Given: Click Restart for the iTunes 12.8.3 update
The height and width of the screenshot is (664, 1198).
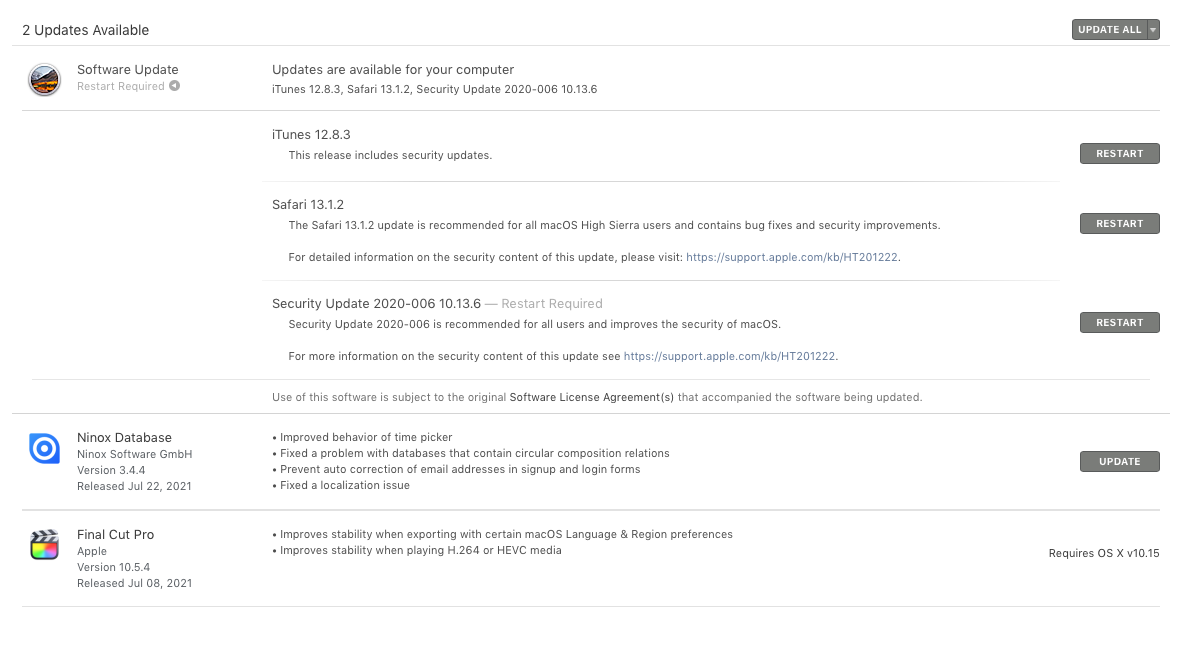Looking at the screenshot, I should pyautogui.click(x=1119, y=154).
